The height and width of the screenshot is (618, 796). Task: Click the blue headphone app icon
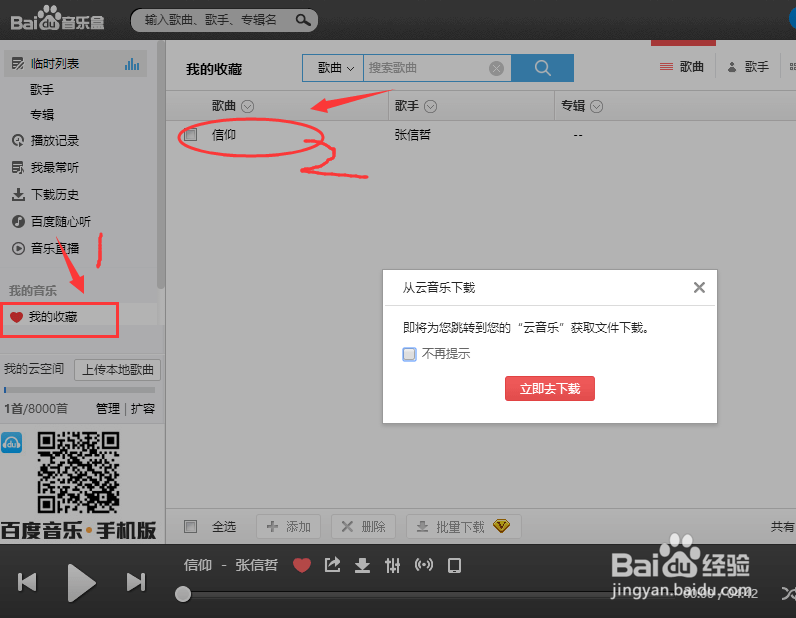(12, 443)
